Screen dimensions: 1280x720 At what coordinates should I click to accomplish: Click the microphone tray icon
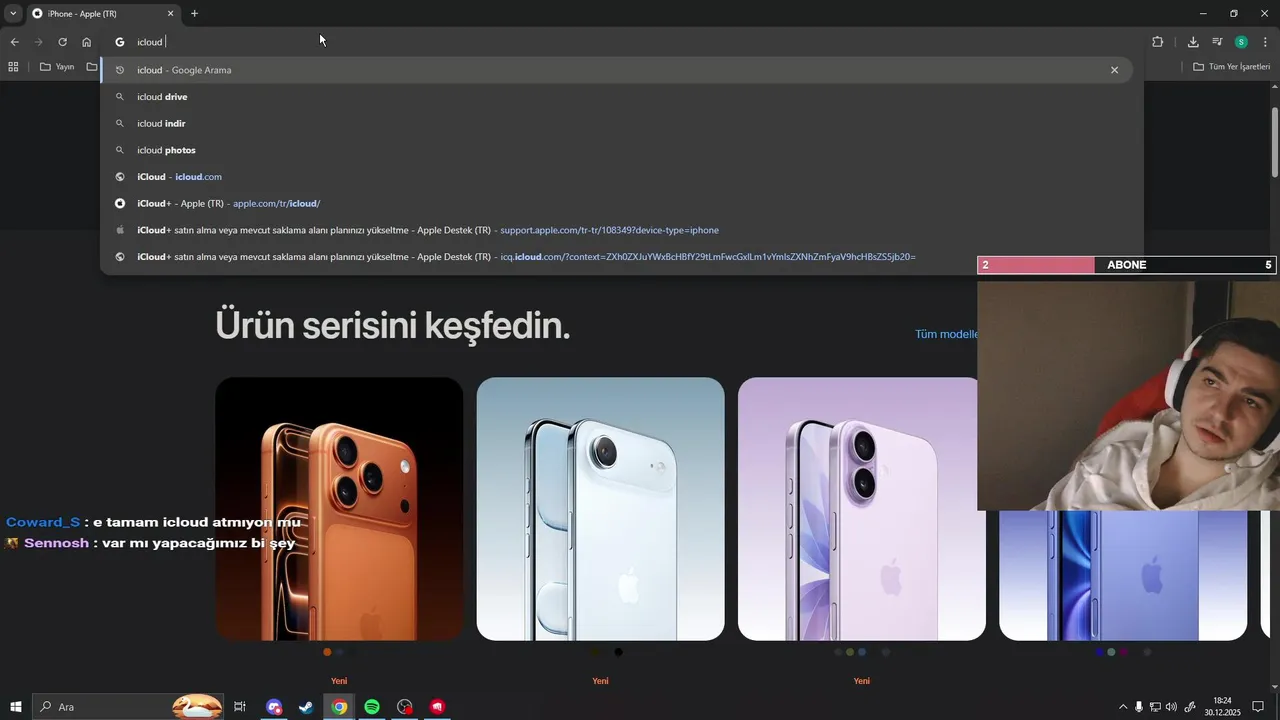[1138, 707]
